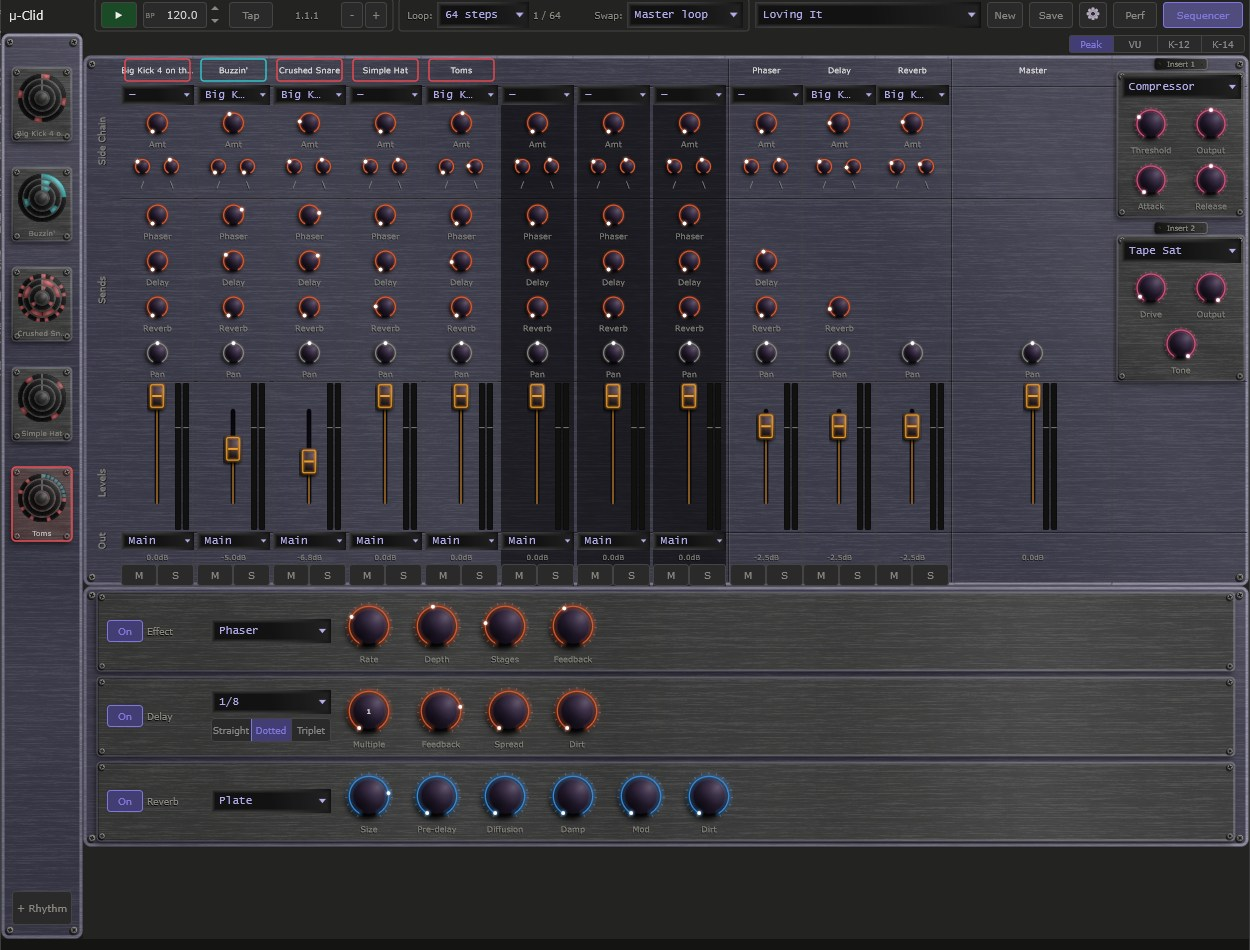Switch meter mode to Peak tab

[1091, 44]
